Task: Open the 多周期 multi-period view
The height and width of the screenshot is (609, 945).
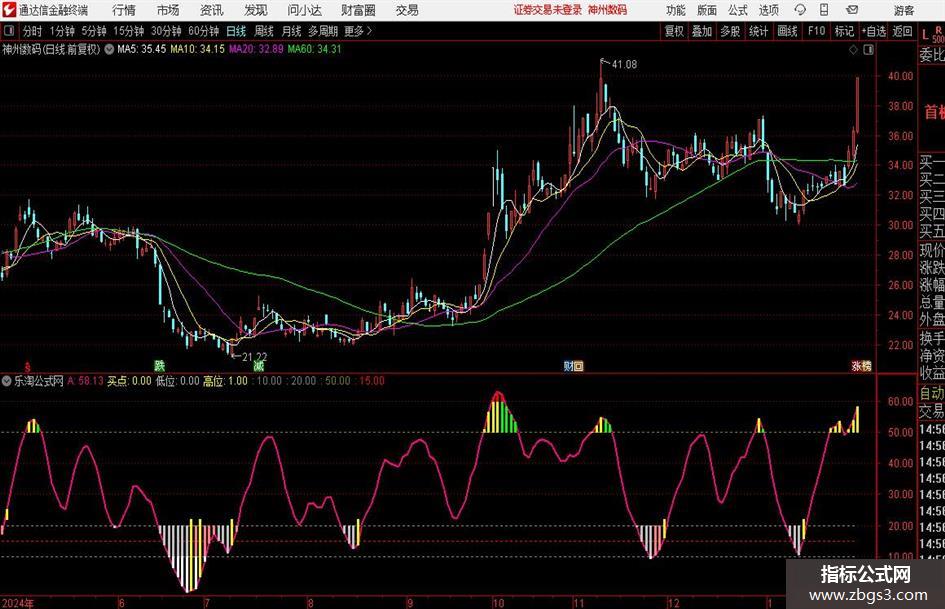Action: [322, 31]
